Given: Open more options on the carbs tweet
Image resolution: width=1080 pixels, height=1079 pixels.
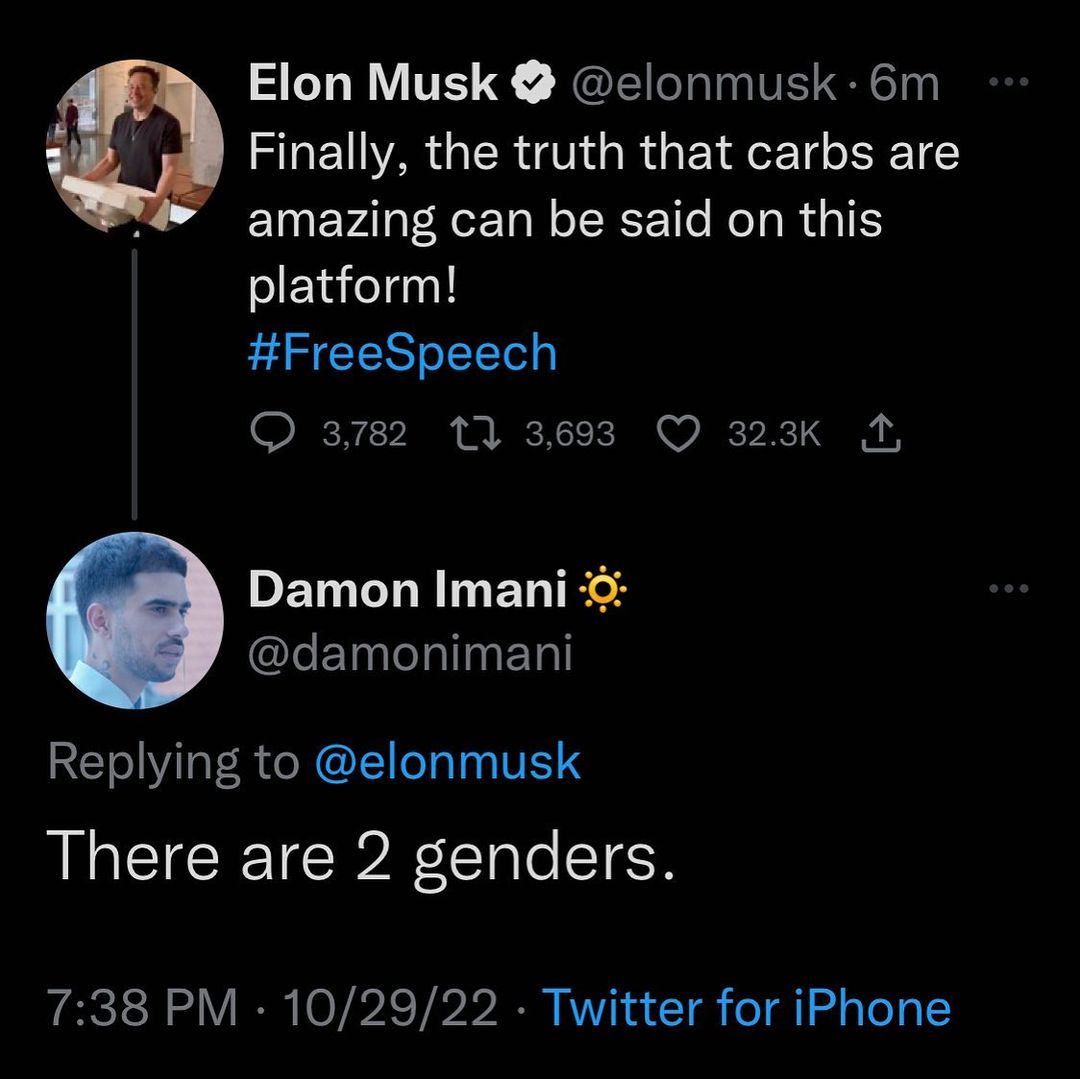Looking at the screenshot, I should point(1008,81).
